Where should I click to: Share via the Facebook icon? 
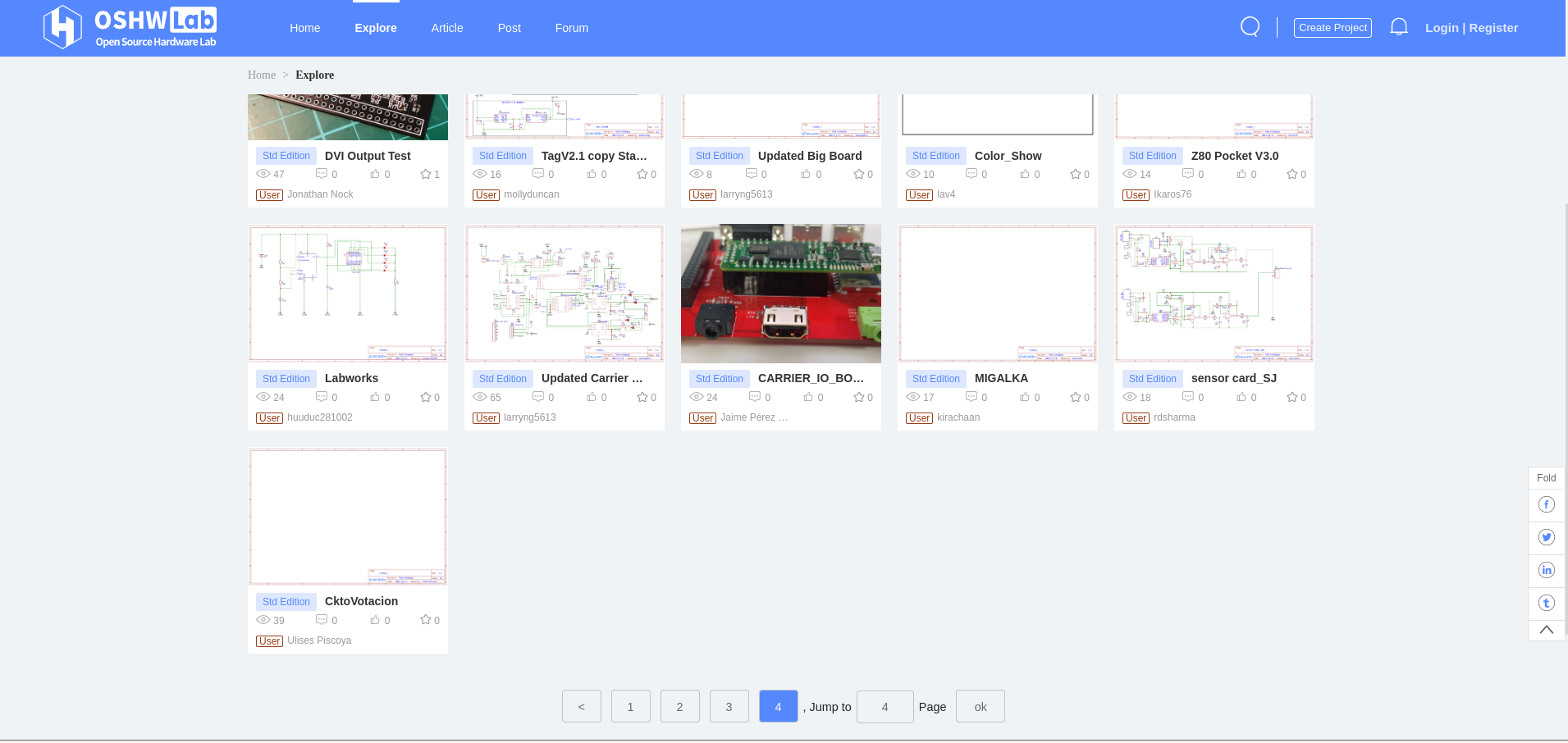pos(1547,504)
